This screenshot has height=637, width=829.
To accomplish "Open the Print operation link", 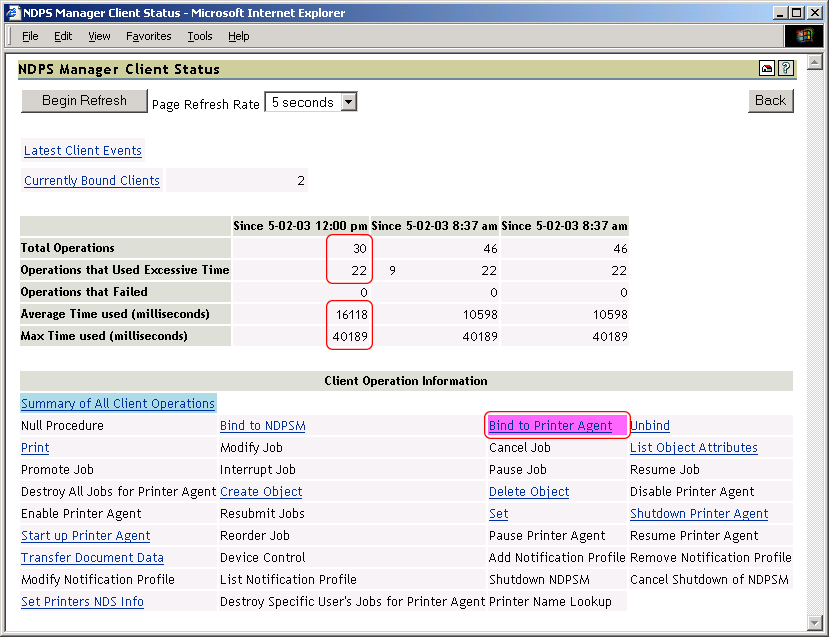I will [x=34, y=447].
